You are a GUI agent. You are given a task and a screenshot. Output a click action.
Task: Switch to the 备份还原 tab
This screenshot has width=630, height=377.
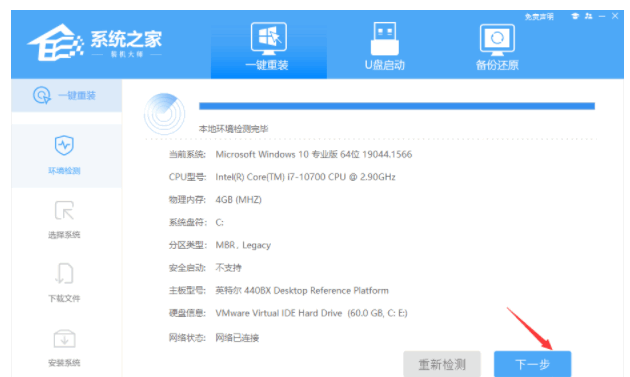click(497, 47)
